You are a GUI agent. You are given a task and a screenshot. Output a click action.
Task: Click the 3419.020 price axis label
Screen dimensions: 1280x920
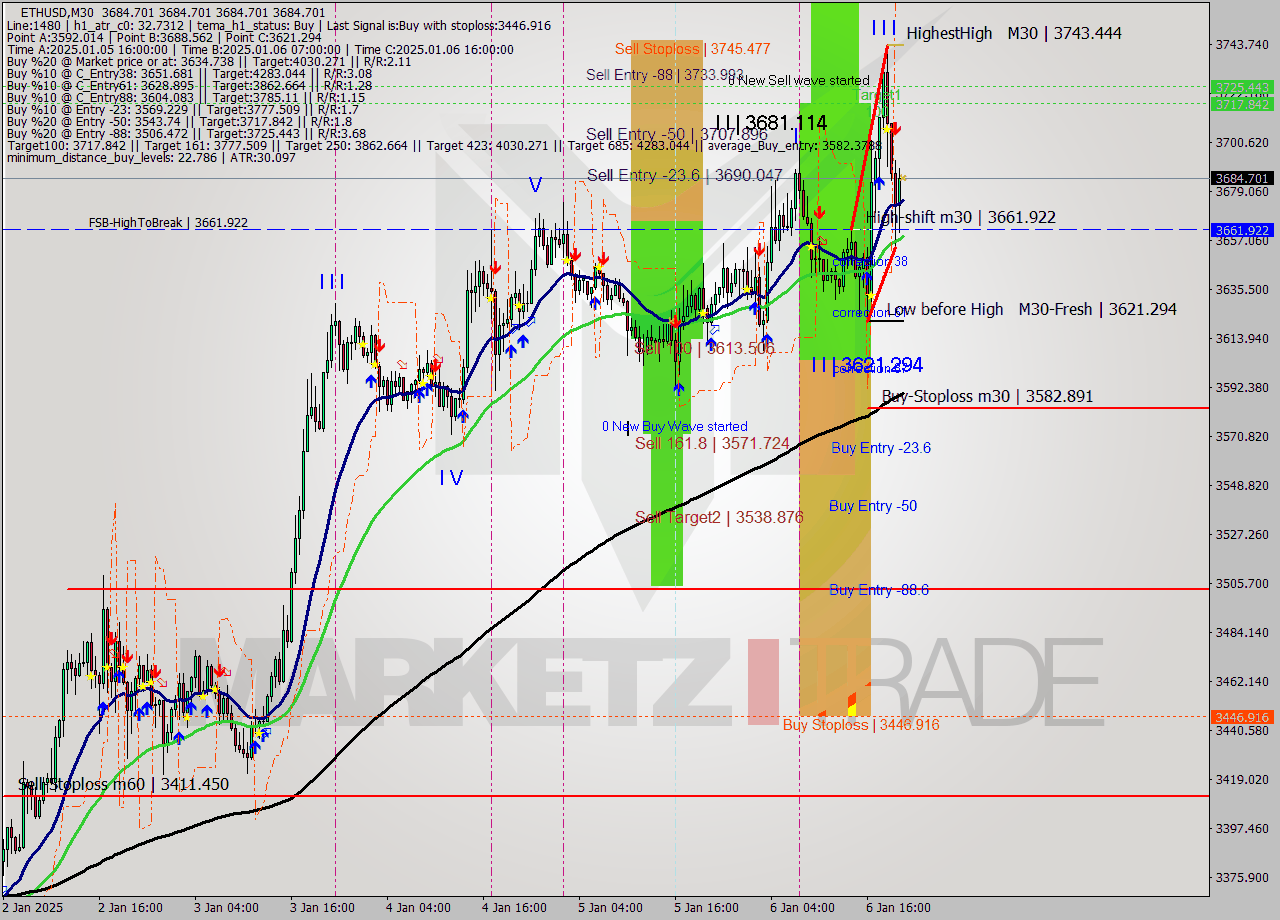(1241, 779)
